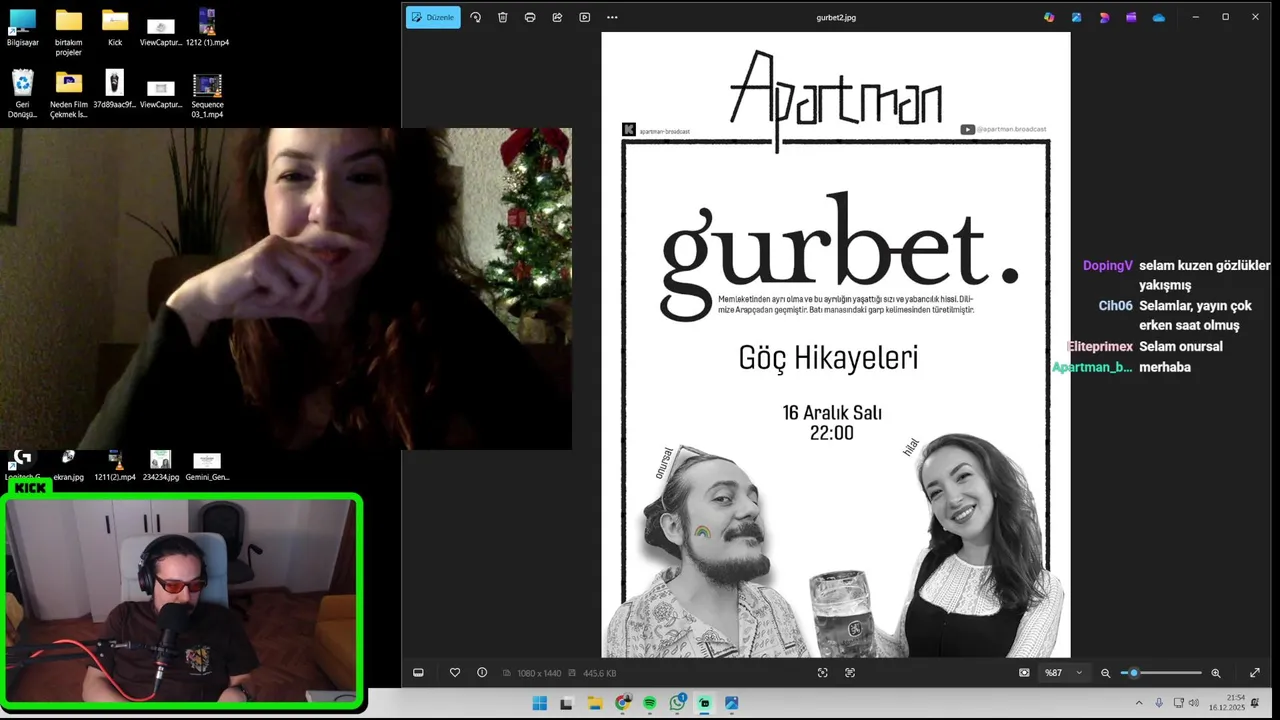Click the Cih06 username in chat

(1116, 306)
